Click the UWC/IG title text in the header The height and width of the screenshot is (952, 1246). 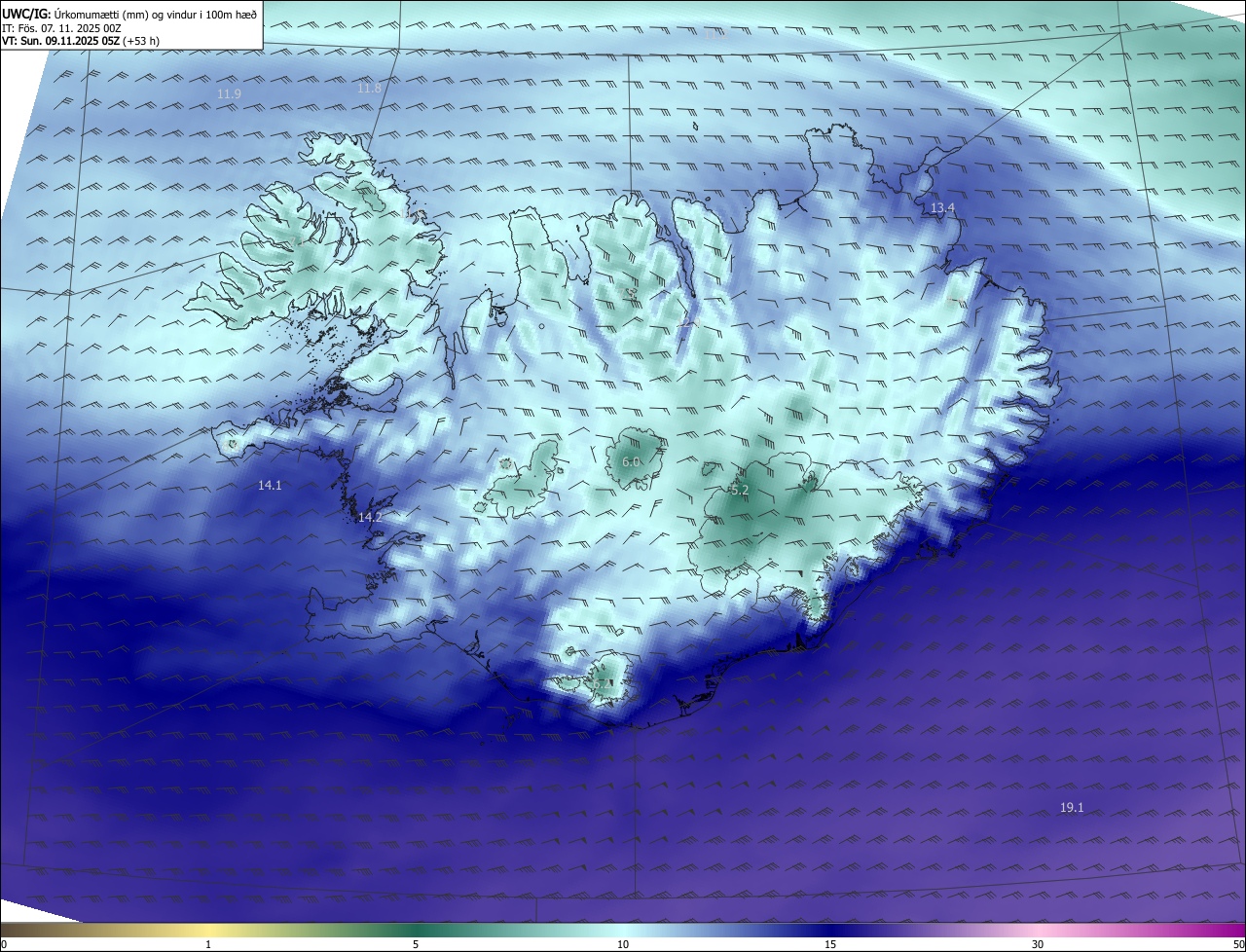coord(26,14)
